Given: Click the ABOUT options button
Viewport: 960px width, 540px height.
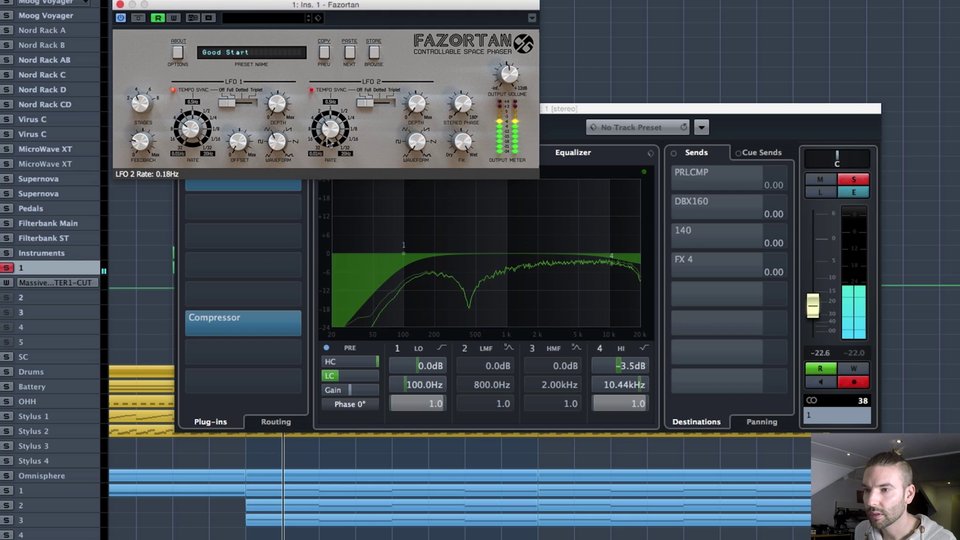Looking at the screenshot, I should (178, 52).
